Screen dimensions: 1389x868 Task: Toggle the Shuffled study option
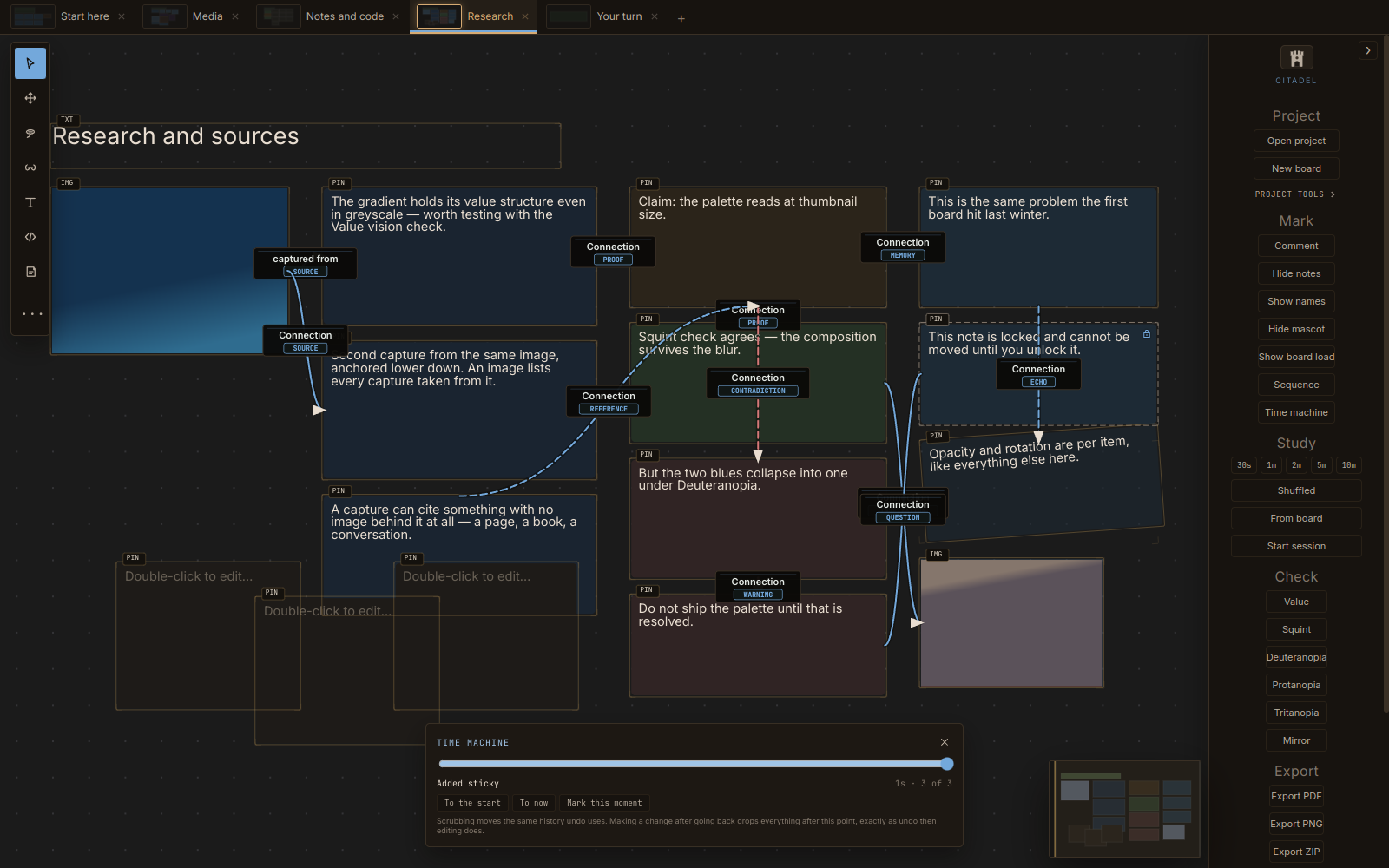[x=1296, y=490]
